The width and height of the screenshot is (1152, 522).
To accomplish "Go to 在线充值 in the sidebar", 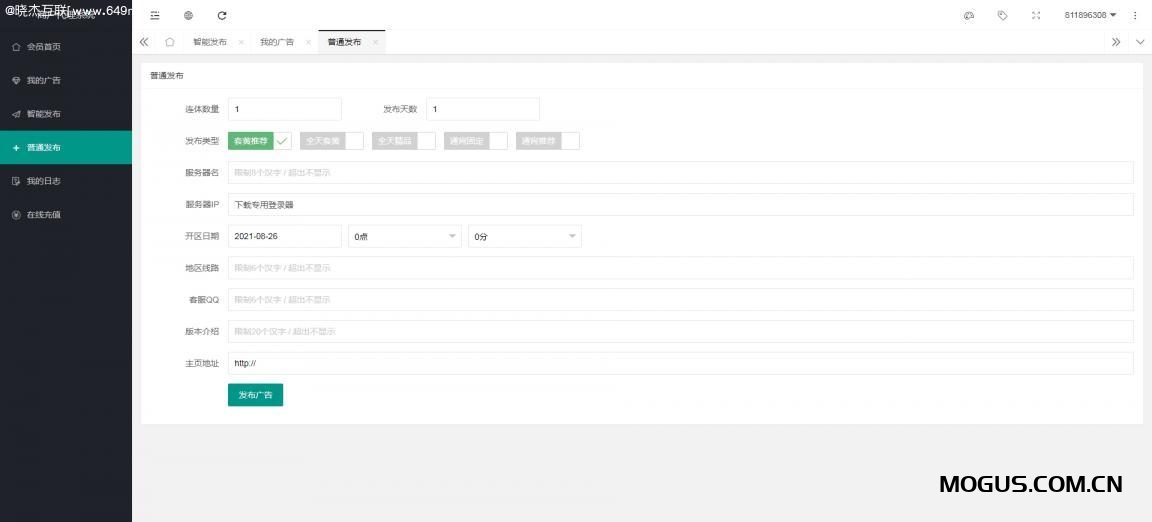I will point(44,214).
